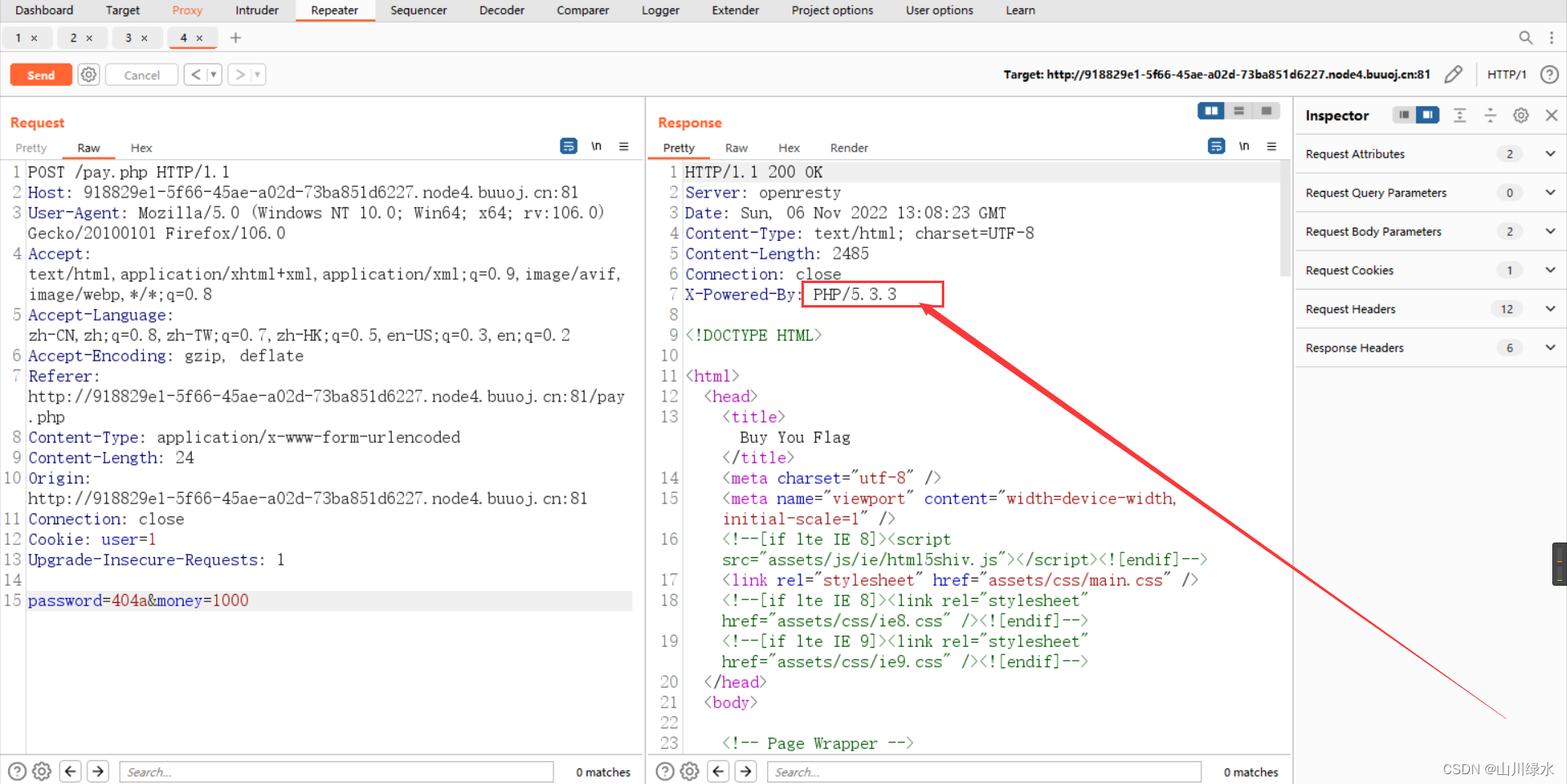This screenshot has width=1567, height=784.
Task: Click the search magnifier icon in the tab bar
Action: 1525,38
